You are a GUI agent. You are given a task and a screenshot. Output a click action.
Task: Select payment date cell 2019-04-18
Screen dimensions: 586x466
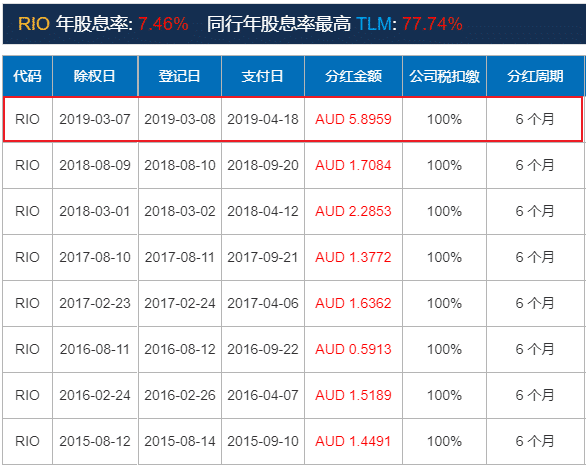click(x=263, y=119)
